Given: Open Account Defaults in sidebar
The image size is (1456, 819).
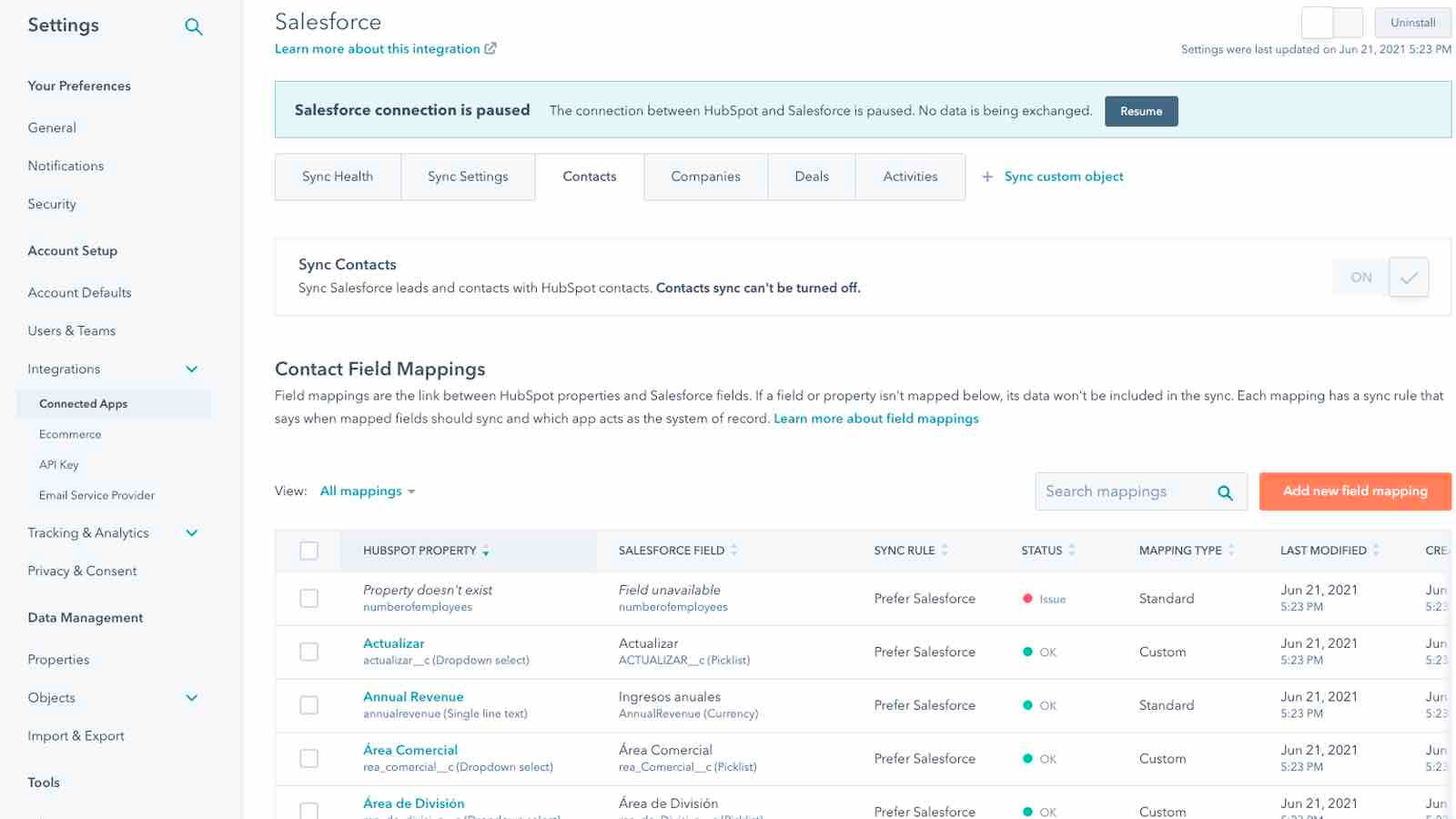Looking at the screenshot, I should 79,293.
